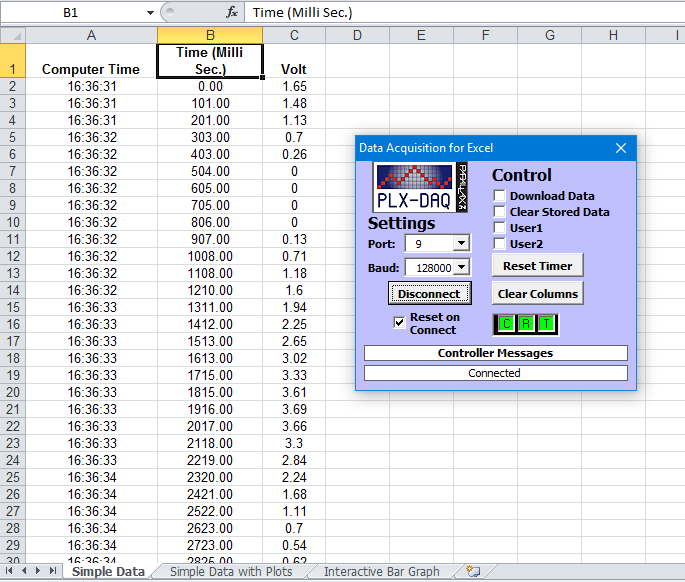The width and height of the screenshot is (685, 582).
Task: Enable the Download Data checkbox
Action: point(499,195)
